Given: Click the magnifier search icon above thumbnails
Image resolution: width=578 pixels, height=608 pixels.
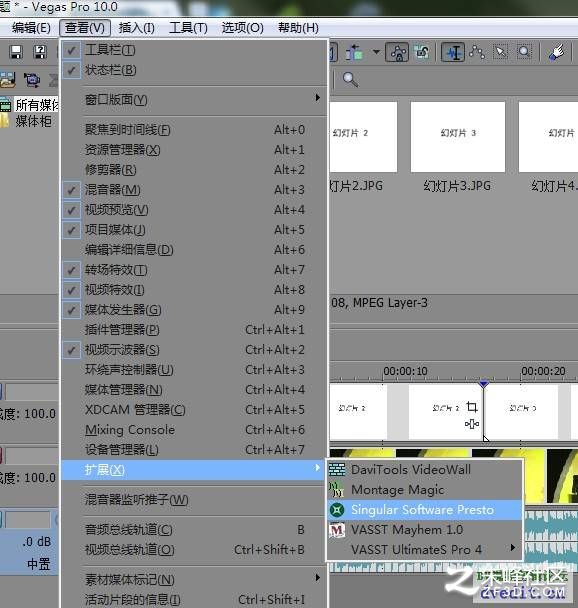Looking at the screenshot, I should [350, 79].
